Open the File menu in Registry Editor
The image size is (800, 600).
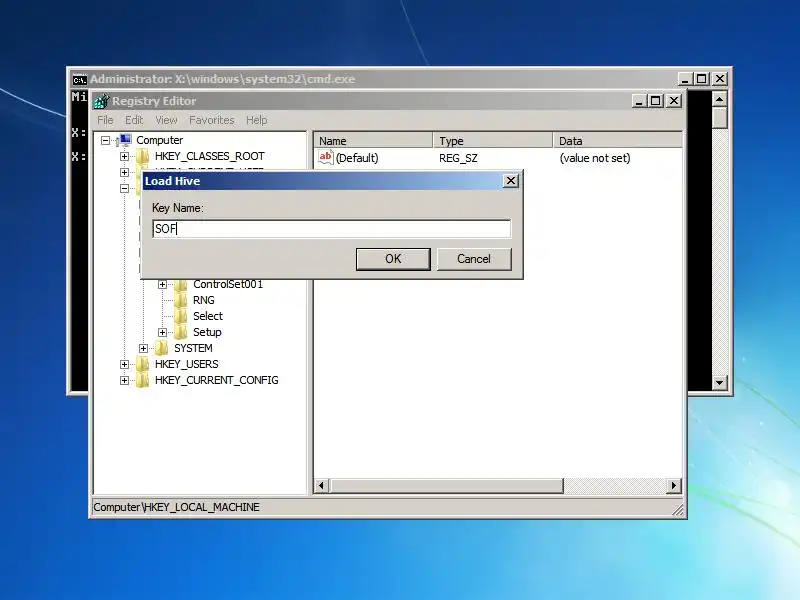point(105,120)
